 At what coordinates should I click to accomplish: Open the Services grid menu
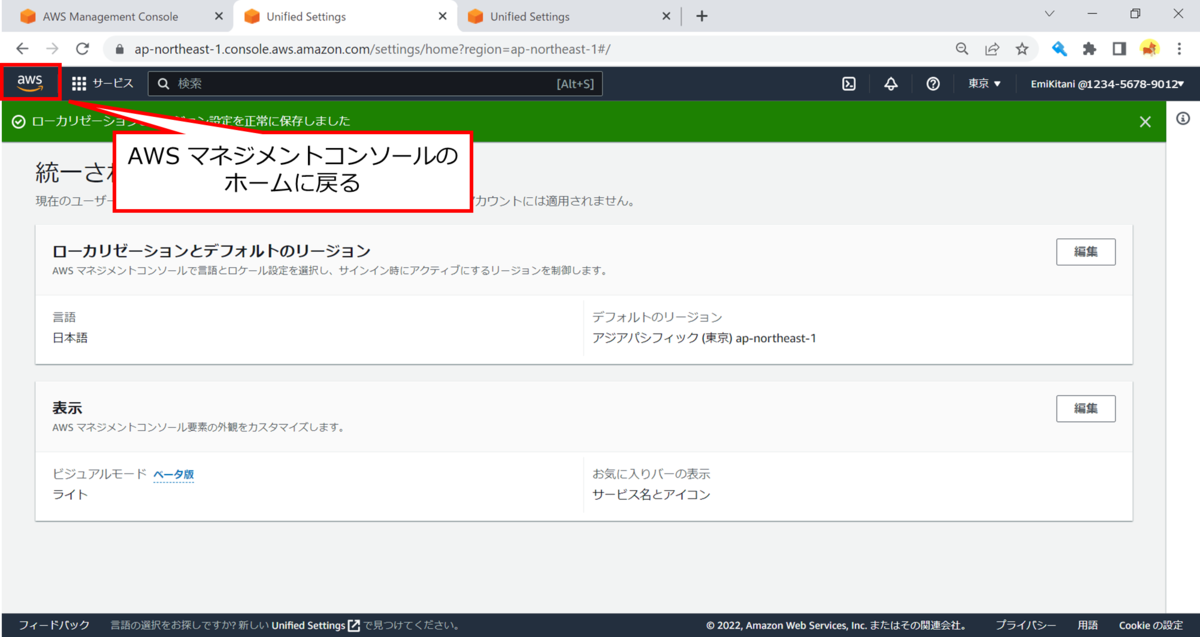click(102, 84)
